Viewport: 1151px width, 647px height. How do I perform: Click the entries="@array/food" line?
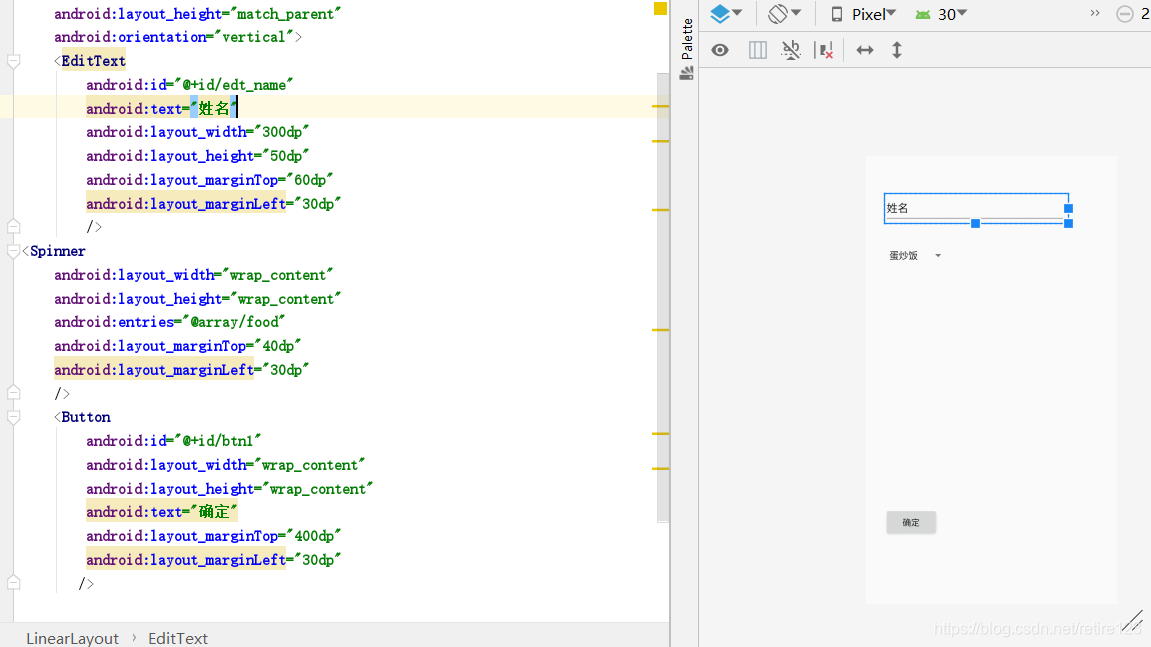(170, 322)
